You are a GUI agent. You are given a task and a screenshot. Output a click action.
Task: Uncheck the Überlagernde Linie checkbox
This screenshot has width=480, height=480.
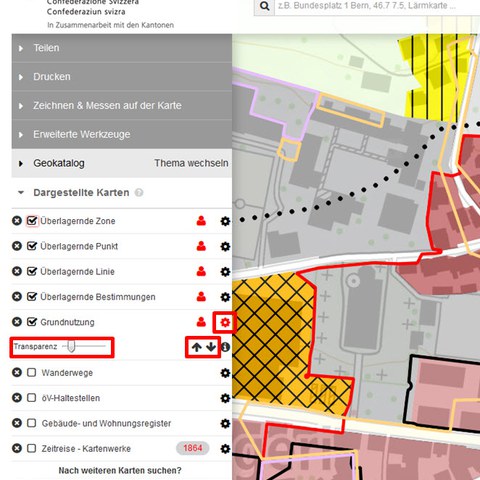32,271
